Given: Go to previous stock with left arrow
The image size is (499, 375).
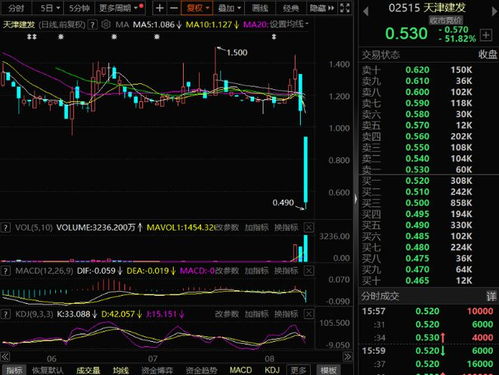Looking at the screenshot, I should [366, 11].
